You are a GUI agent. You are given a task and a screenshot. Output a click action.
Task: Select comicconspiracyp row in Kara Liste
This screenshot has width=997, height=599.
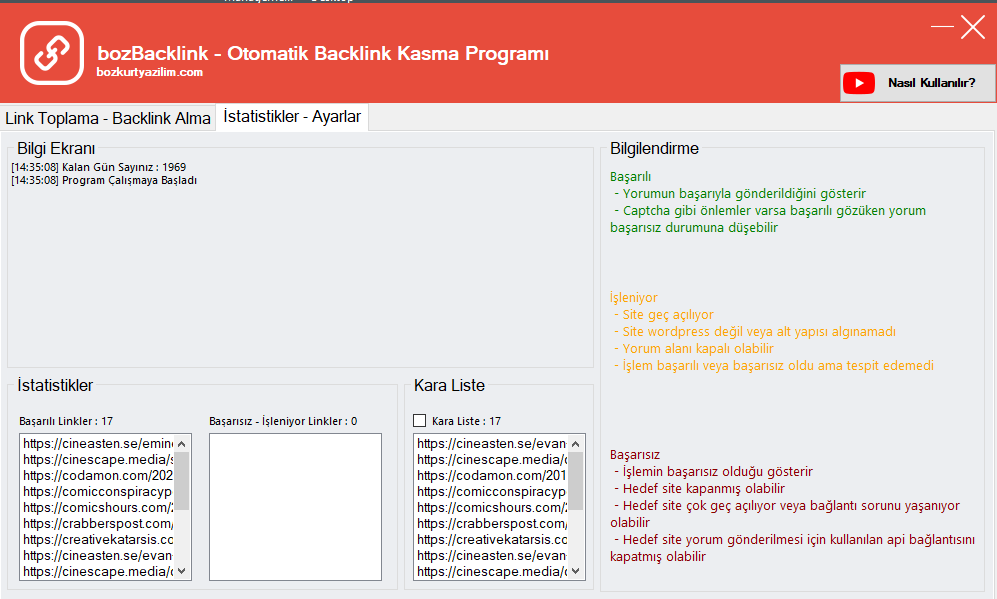click(492, 492)
